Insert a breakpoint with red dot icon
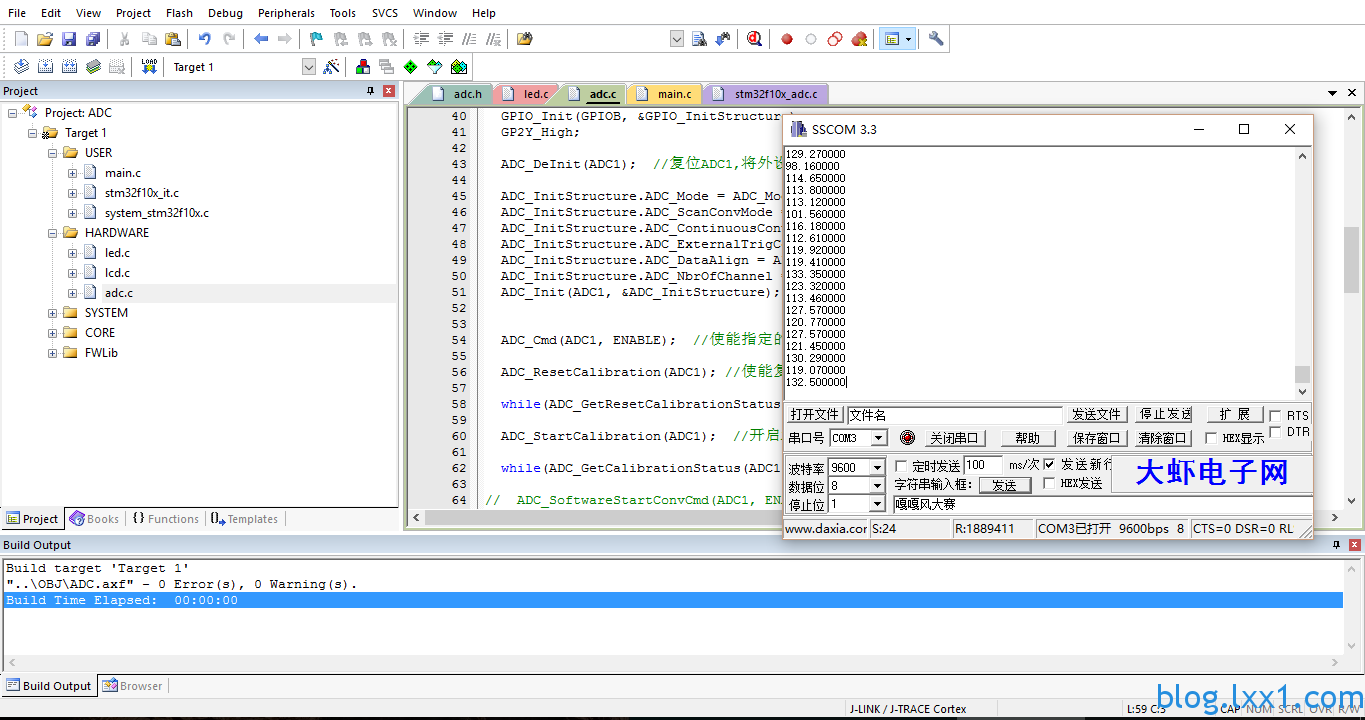The height and width of the screenshot is (720, 1365). (787, 39)
